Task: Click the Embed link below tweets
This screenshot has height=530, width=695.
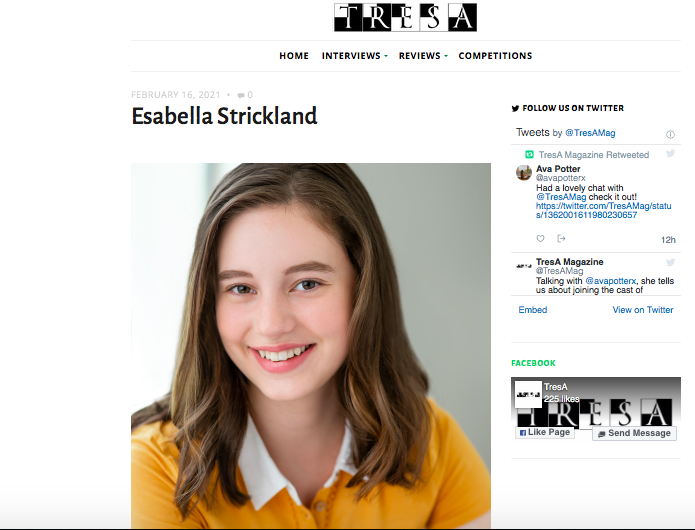Action: pyautogui.click(x=533, y=310)
